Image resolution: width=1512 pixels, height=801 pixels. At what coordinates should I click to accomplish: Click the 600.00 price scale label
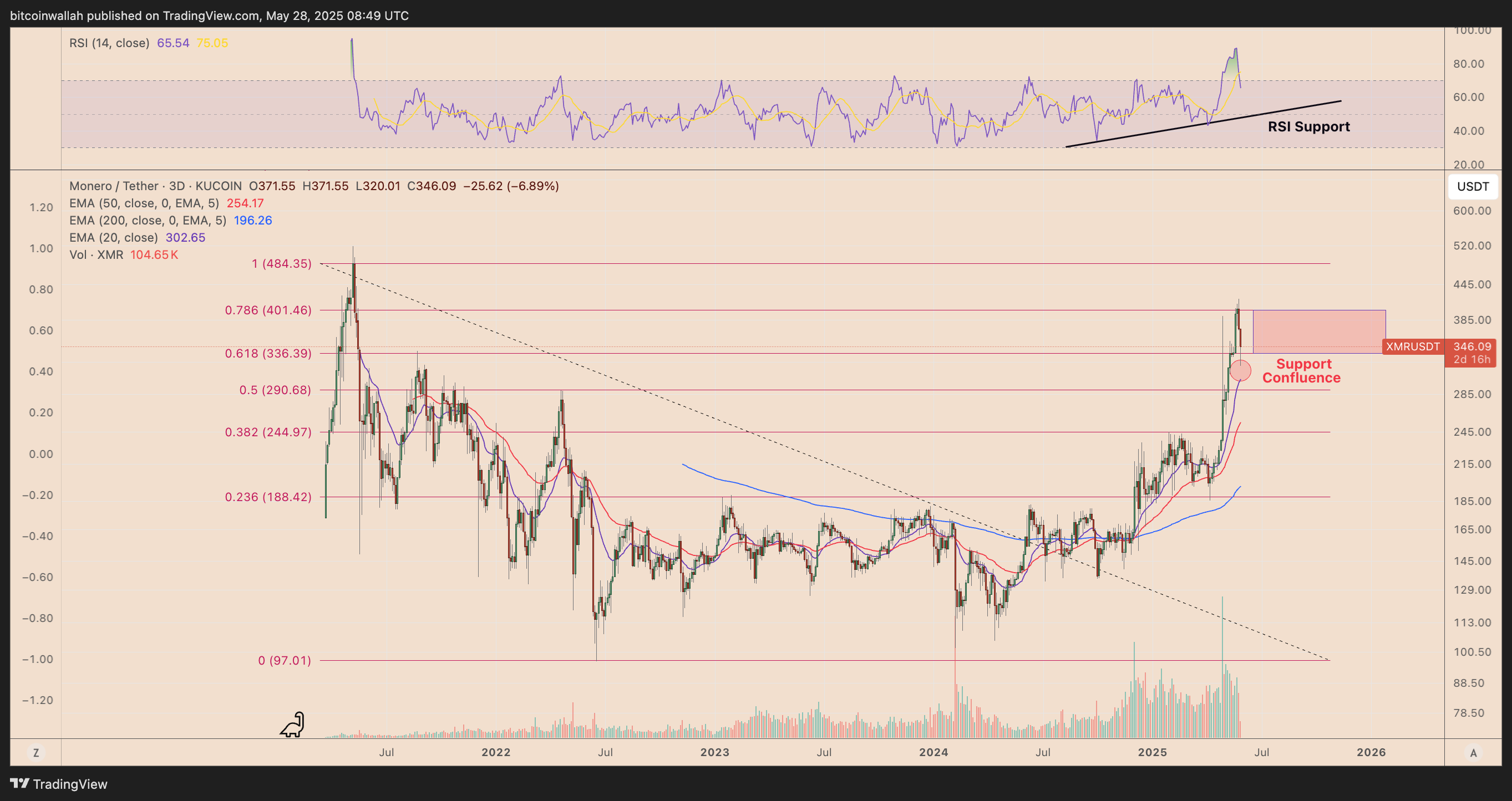point(1472,211)
